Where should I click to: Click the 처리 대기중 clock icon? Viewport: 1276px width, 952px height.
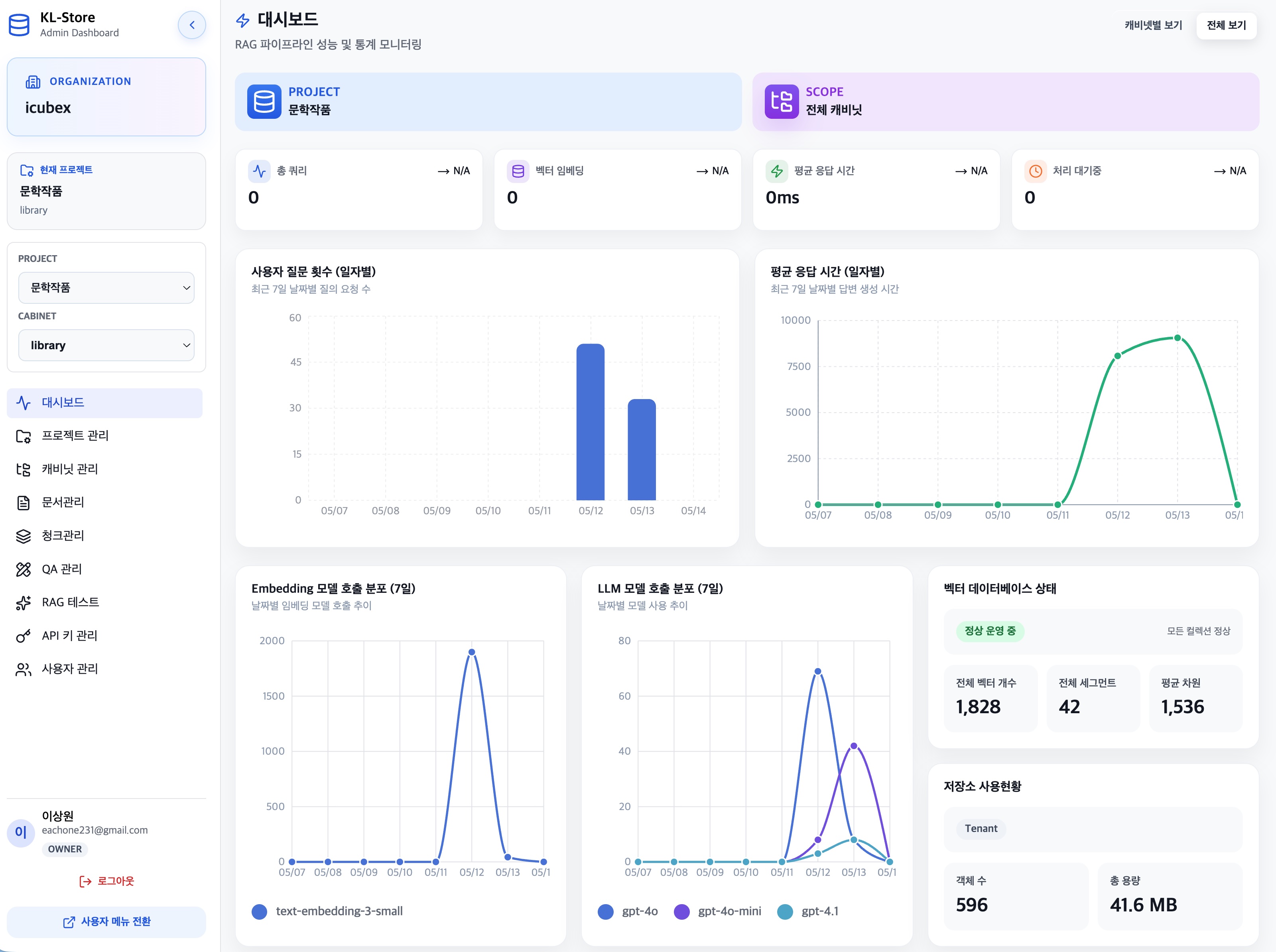click(1036, 171)
